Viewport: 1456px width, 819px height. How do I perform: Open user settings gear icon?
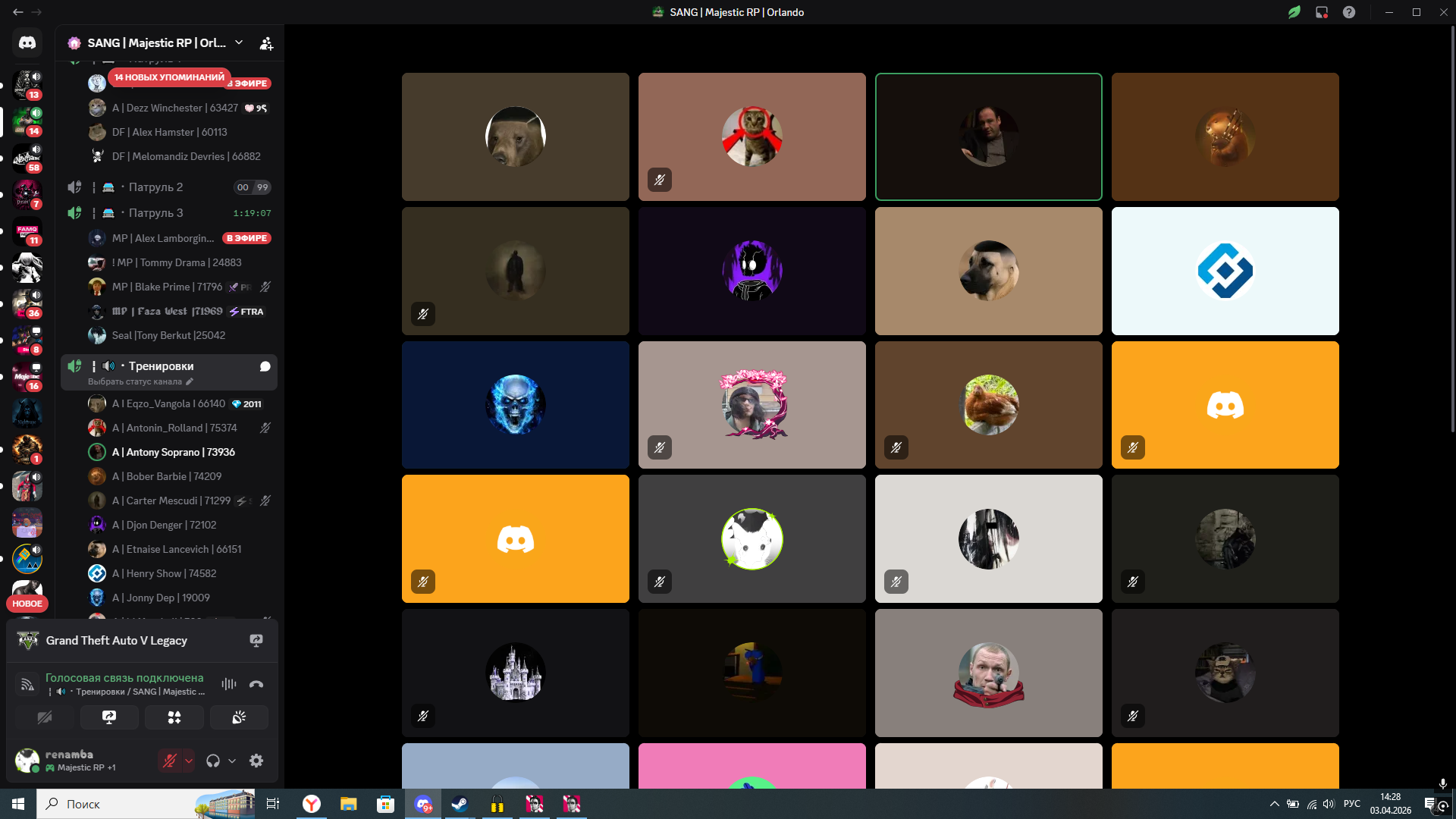point(256,761)
